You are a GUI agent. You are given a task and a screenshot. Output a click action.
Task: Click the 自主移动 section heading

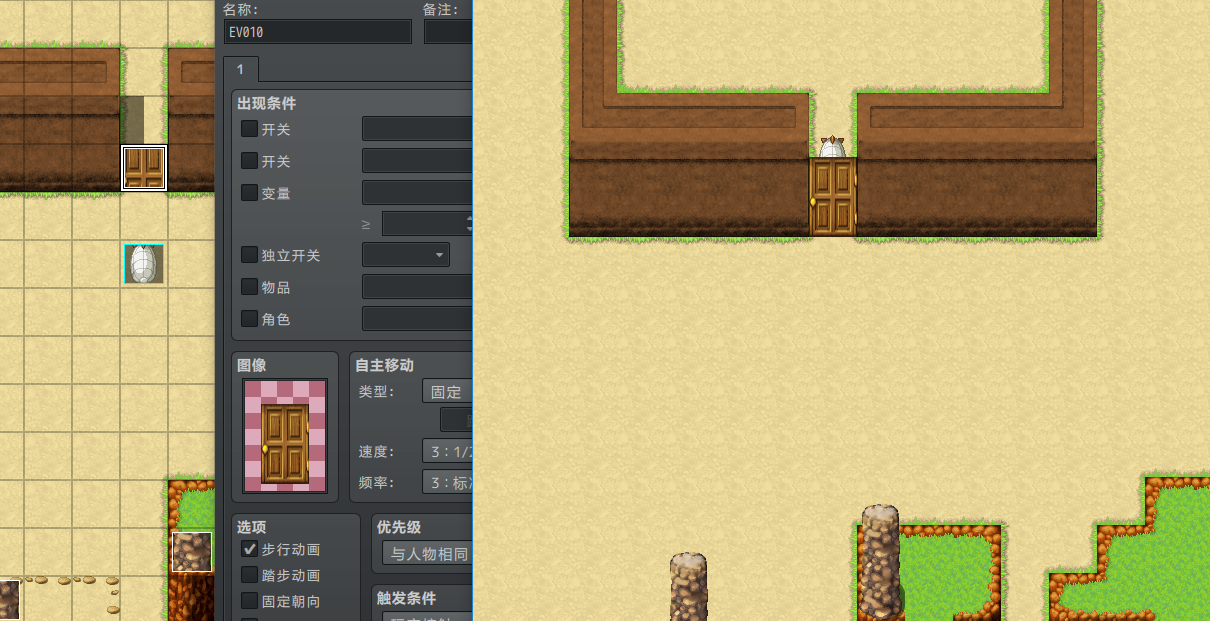[384, 365]
